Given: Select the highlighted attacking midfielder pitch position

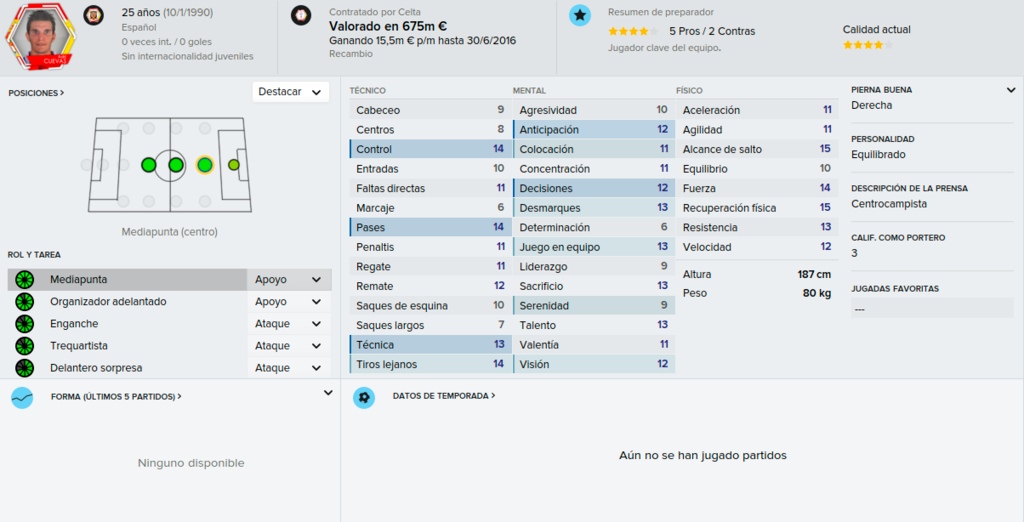Looking at the screenshot, I should click(x=204, y=165).
